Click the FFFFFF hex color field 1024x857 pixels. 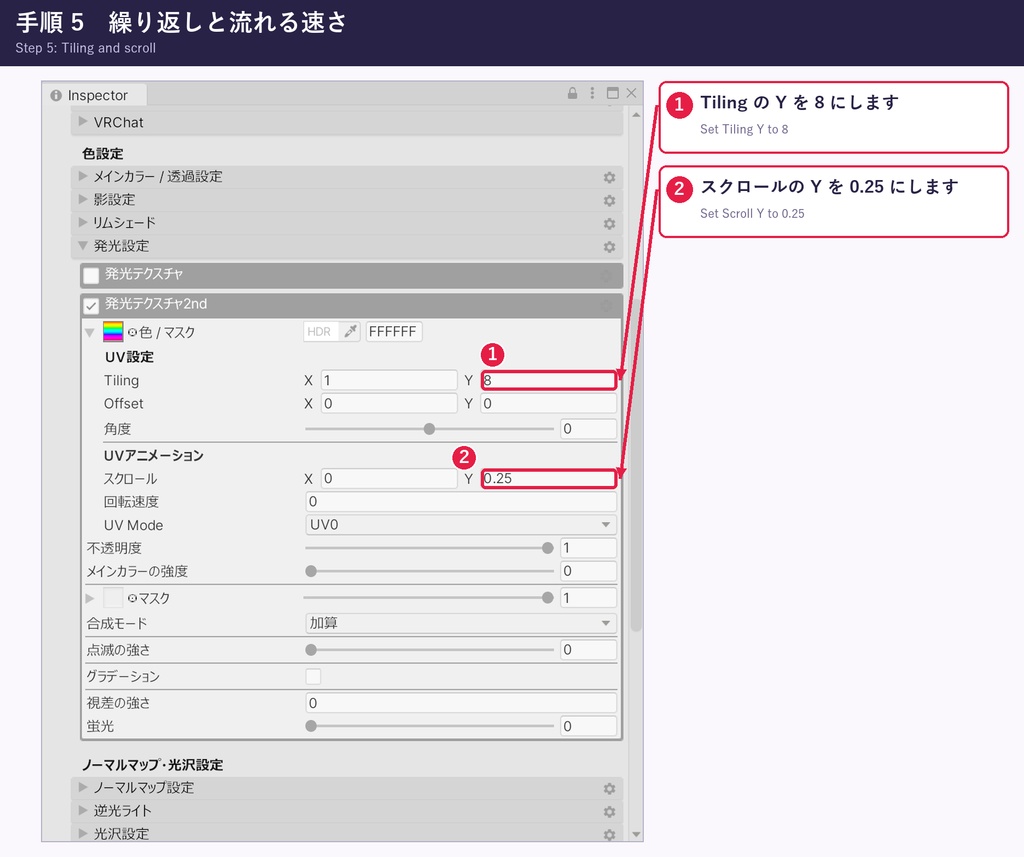[x=394, y=331]
